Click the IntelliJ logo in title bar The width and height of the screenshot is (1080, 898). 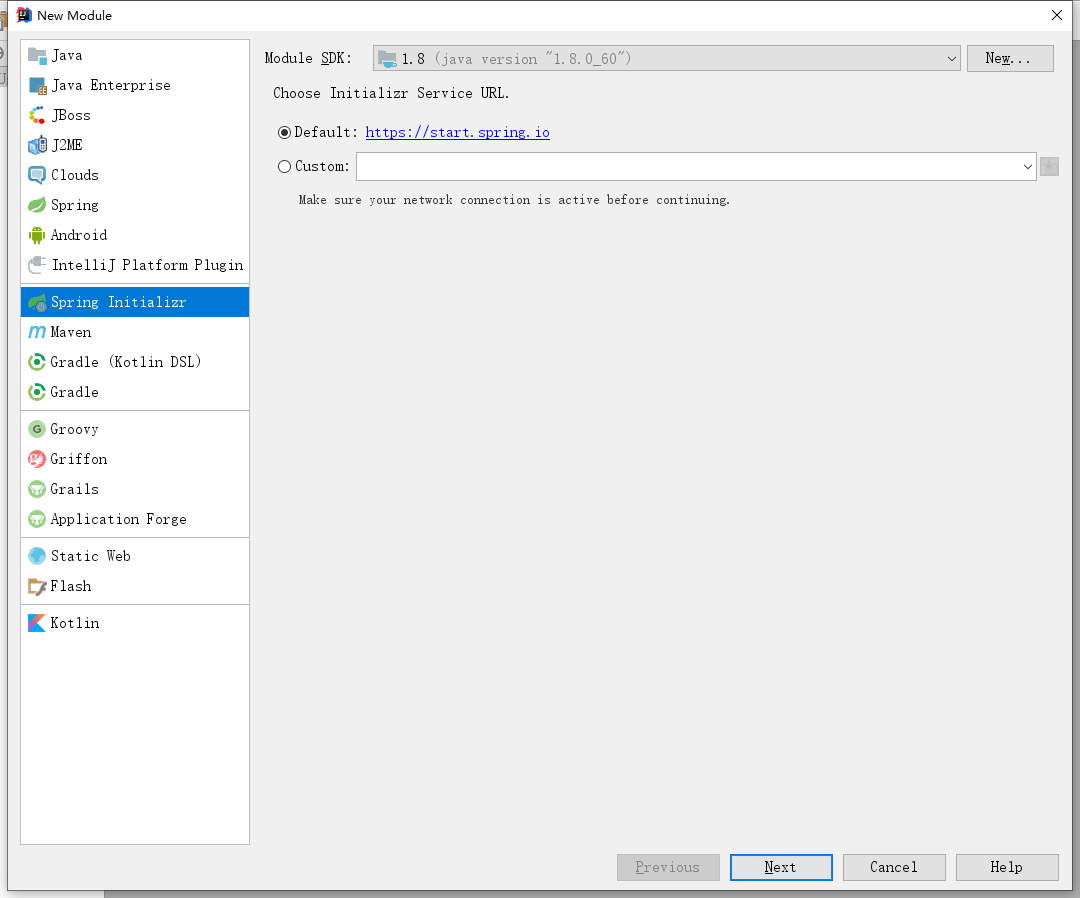[x=24, y=15]
